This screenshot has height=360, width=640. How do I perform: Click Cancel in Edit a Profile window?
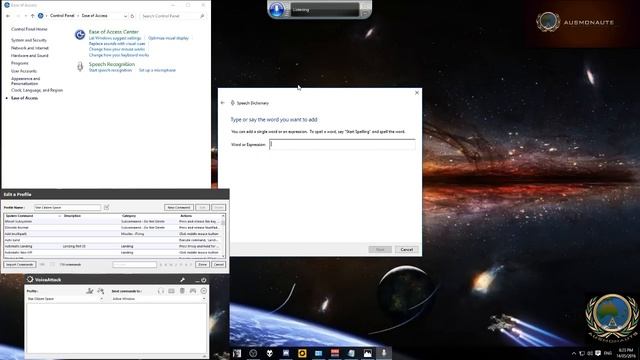219,264
